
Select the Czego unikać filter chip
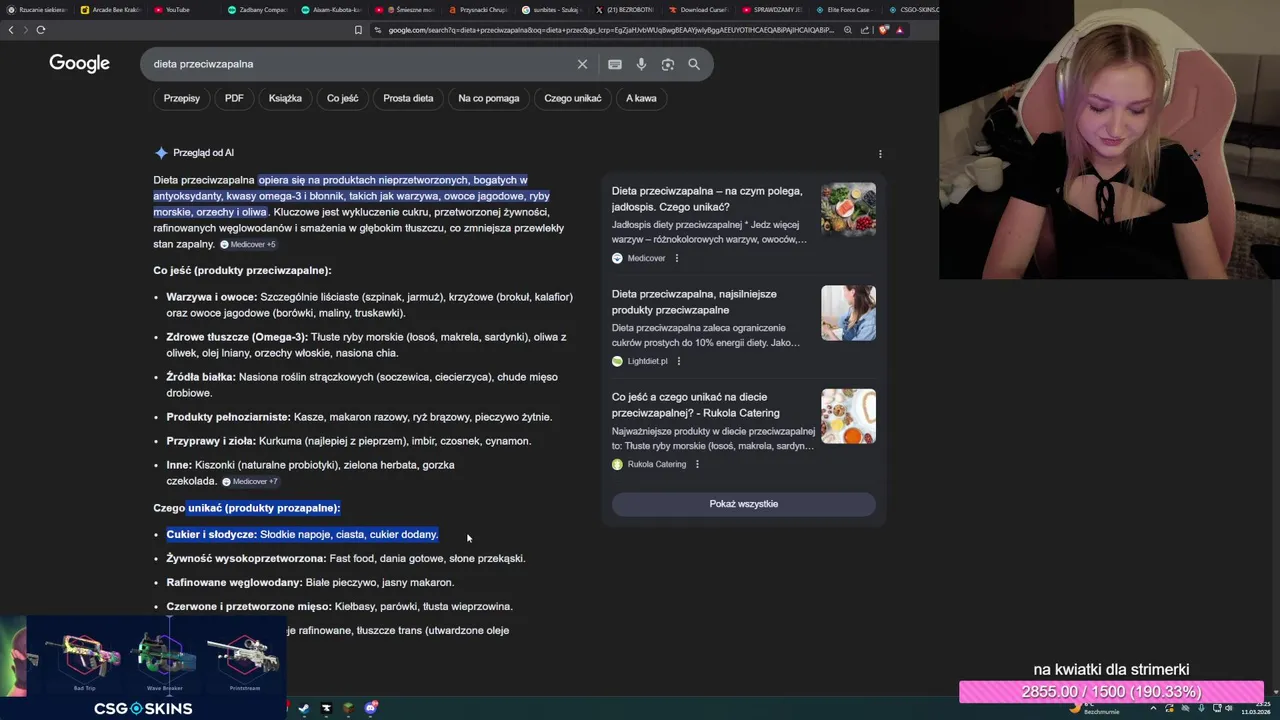pyautogui.click(x=573, y=98)
